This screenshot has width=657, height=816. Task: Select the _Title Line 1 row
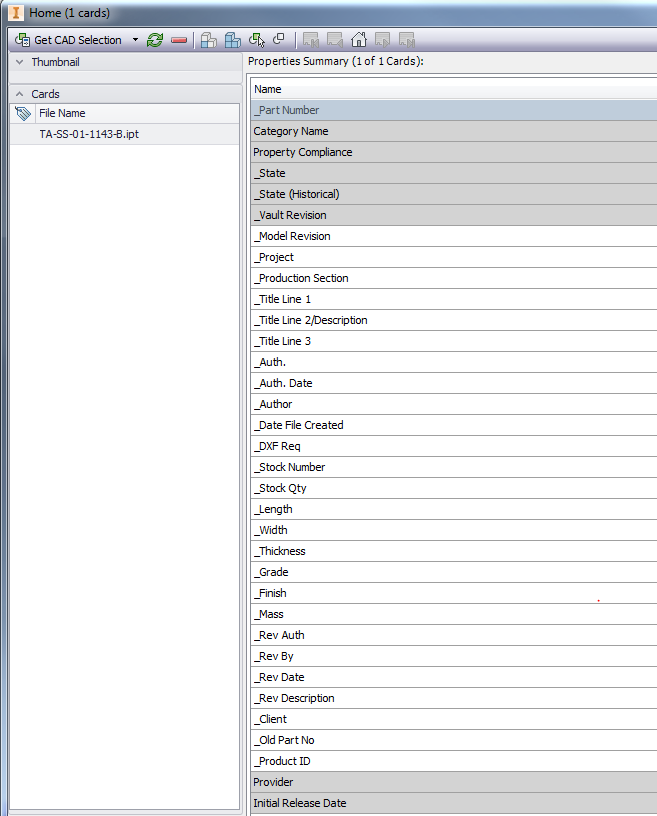point(453,299)
